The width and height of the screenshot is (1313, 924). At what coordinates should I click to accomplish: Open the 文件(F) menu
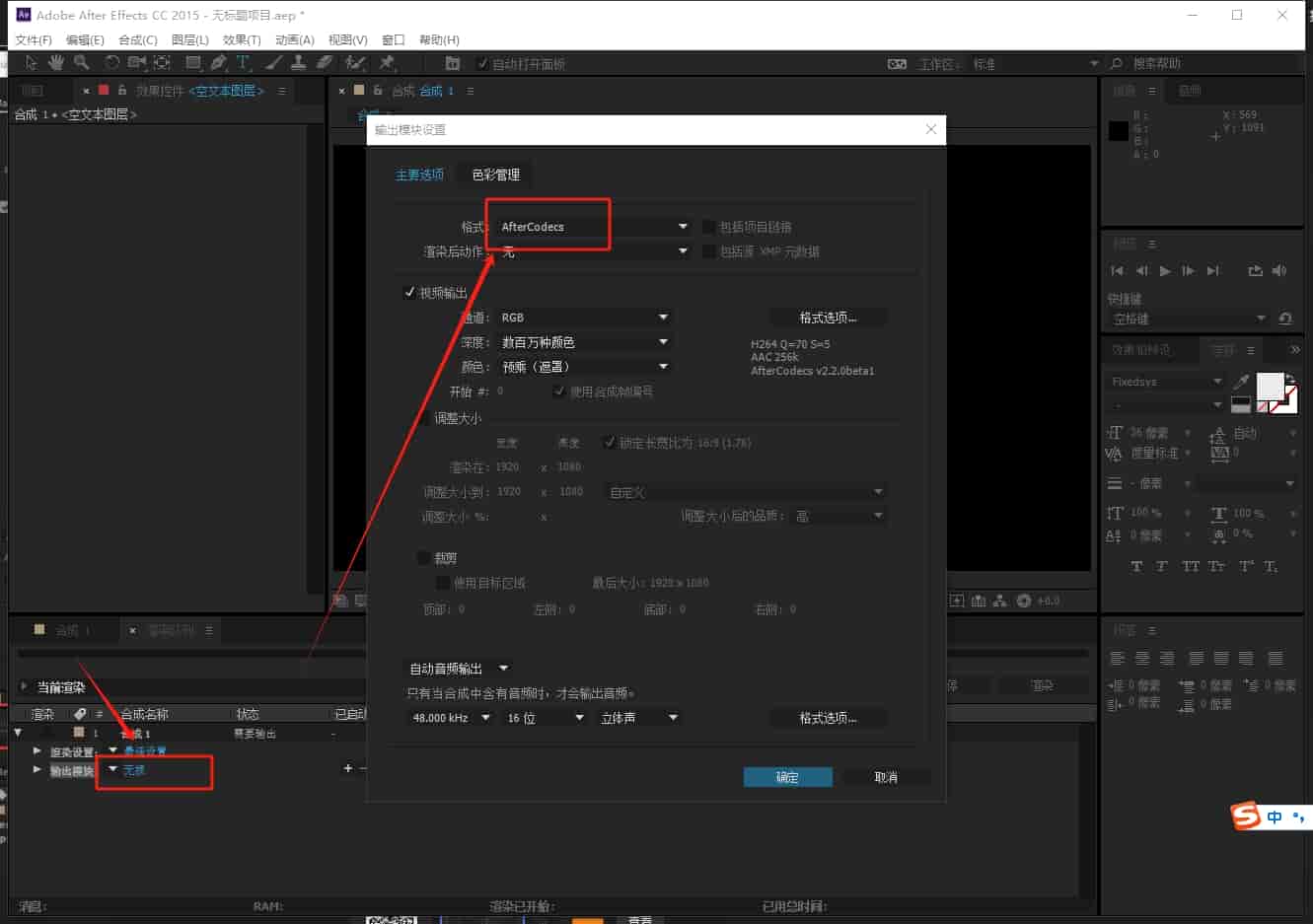(34, 39)
